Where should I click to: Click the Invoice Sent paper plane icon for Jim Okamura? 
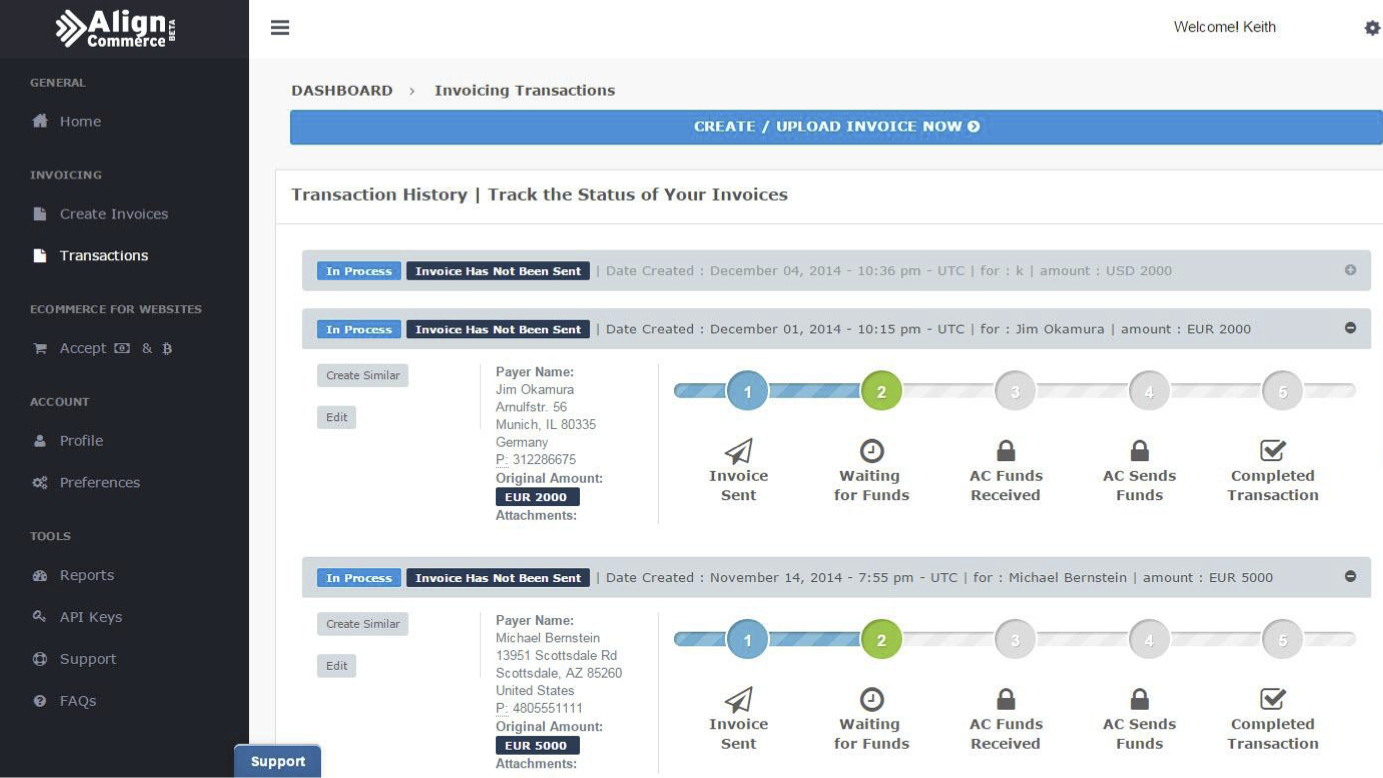(x=738, y=451)
